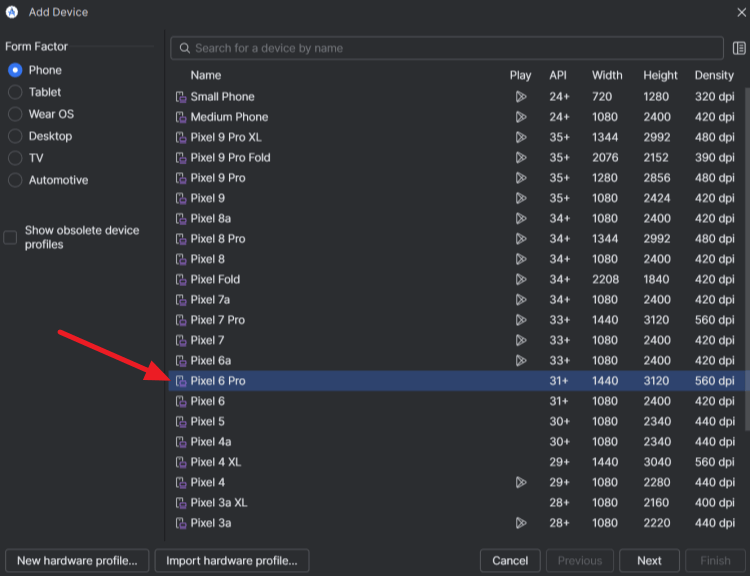Image resolution: width=750 pixels, height=576 pixels.
Task: Click 2220 height value of Pixel 3a
Action: click(657, 523)
